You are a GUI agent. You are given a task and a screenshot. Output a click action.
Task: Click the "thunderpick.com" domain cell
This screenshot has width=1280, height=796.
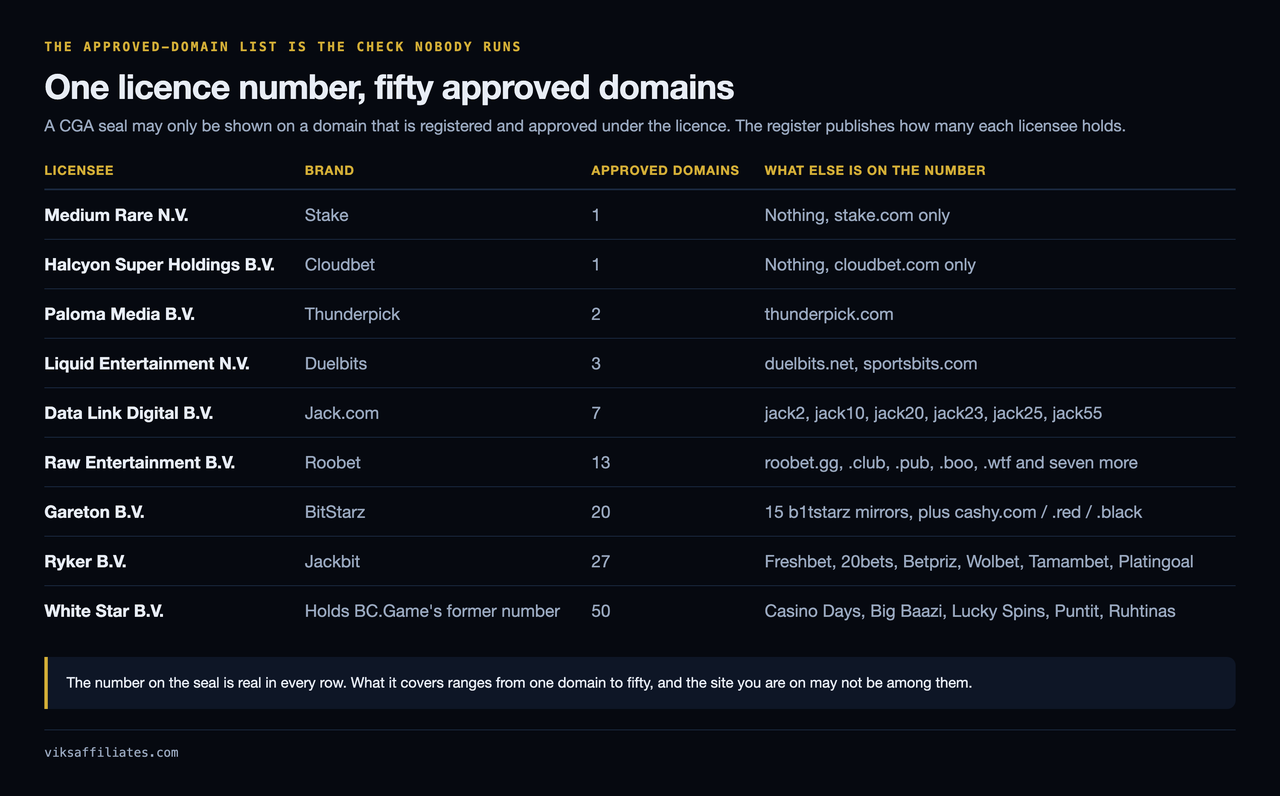coord(829,314)
